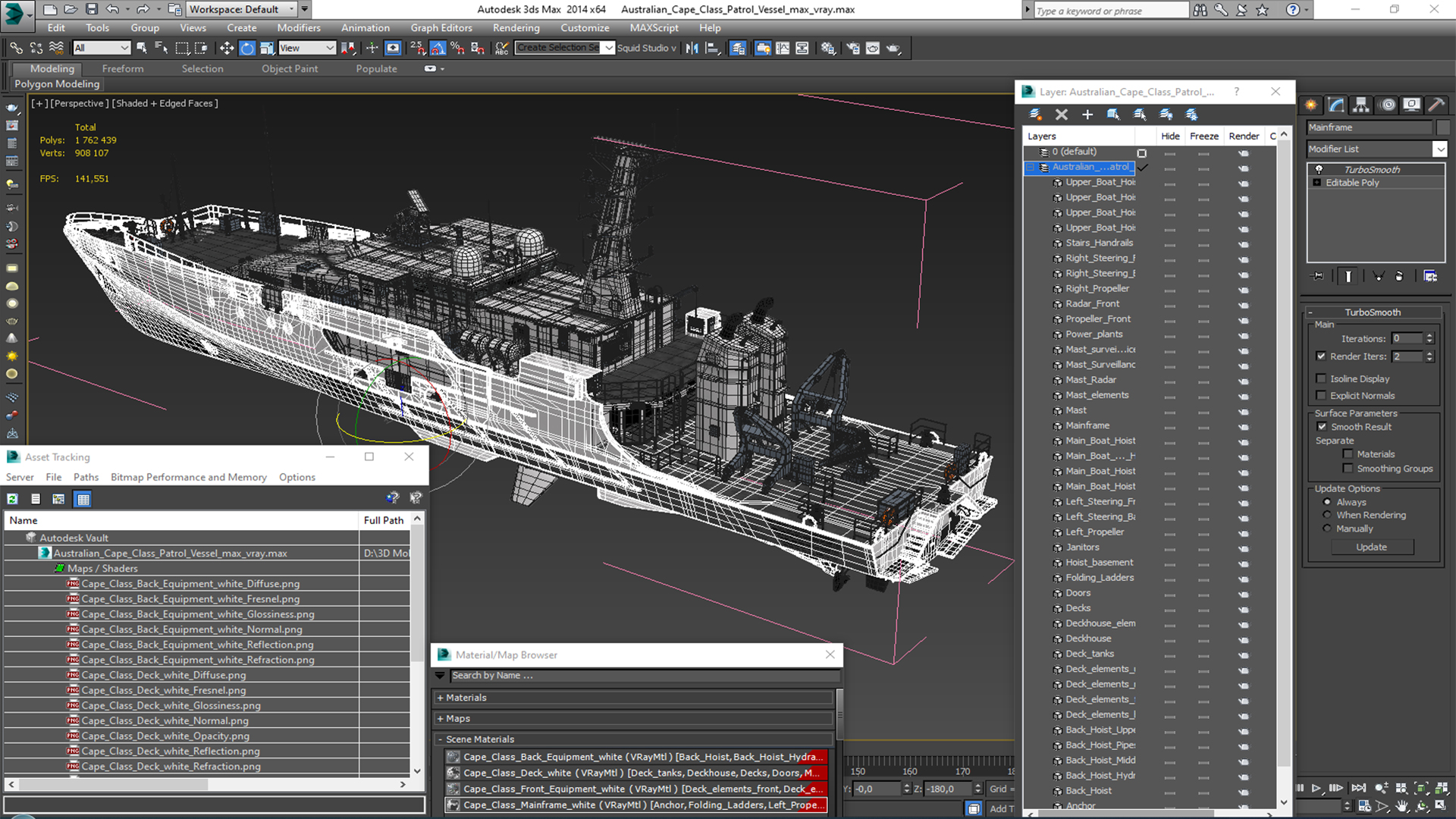Screen dimensions: 1456x819
Task: Open the Display command panel tab
Action: point(1411,105)
